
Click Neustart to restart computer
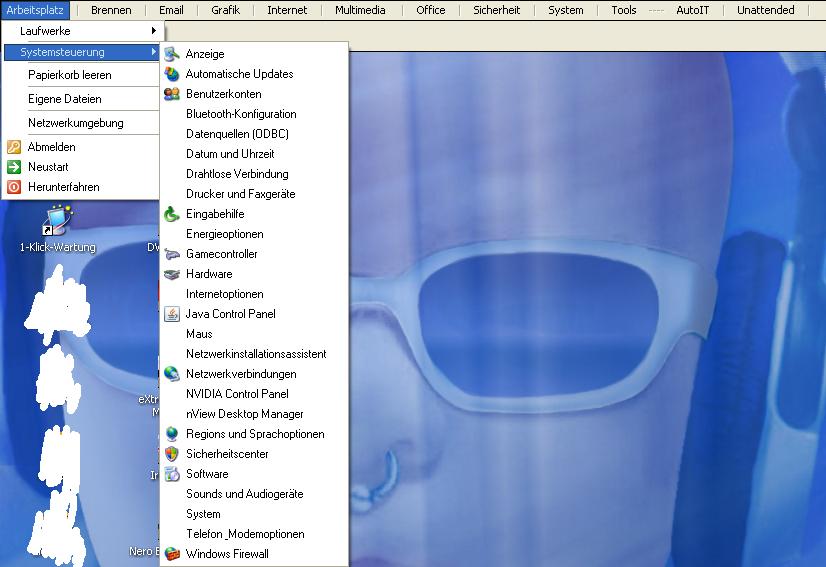(48, 167)
